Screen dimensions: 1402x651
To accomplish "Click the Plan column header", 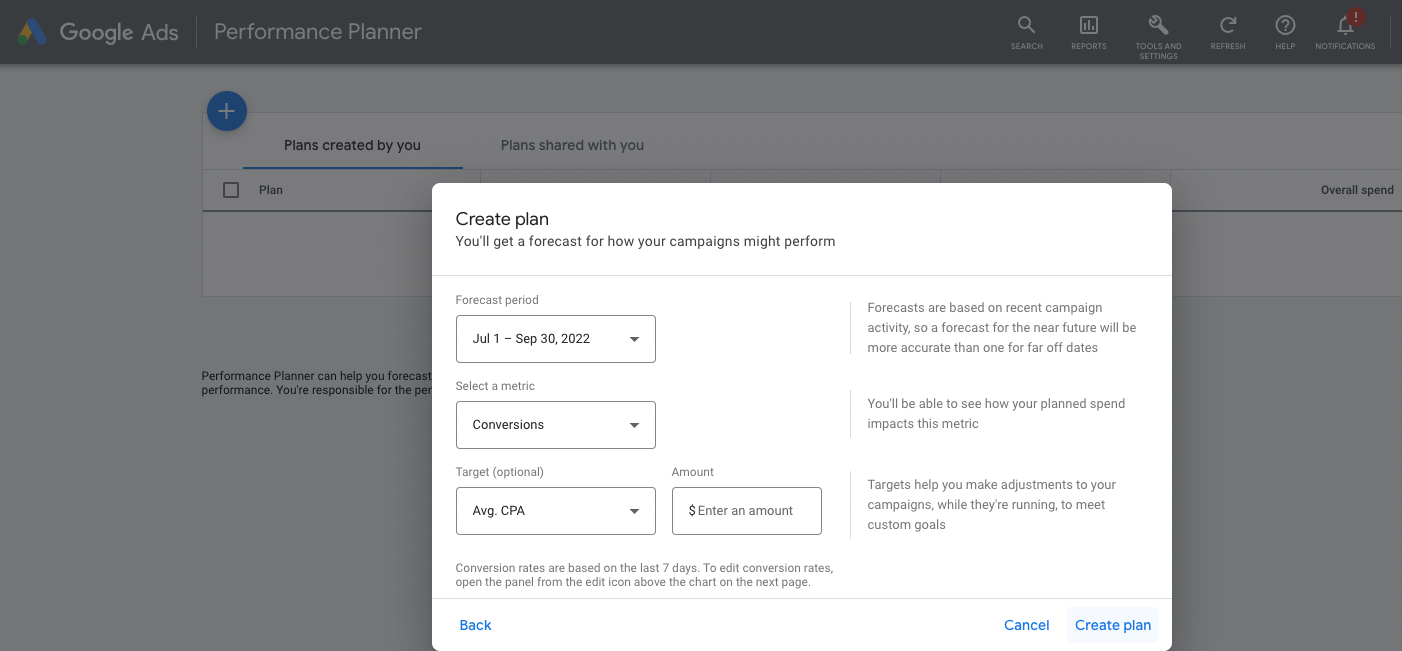I will tap(271, 190).
